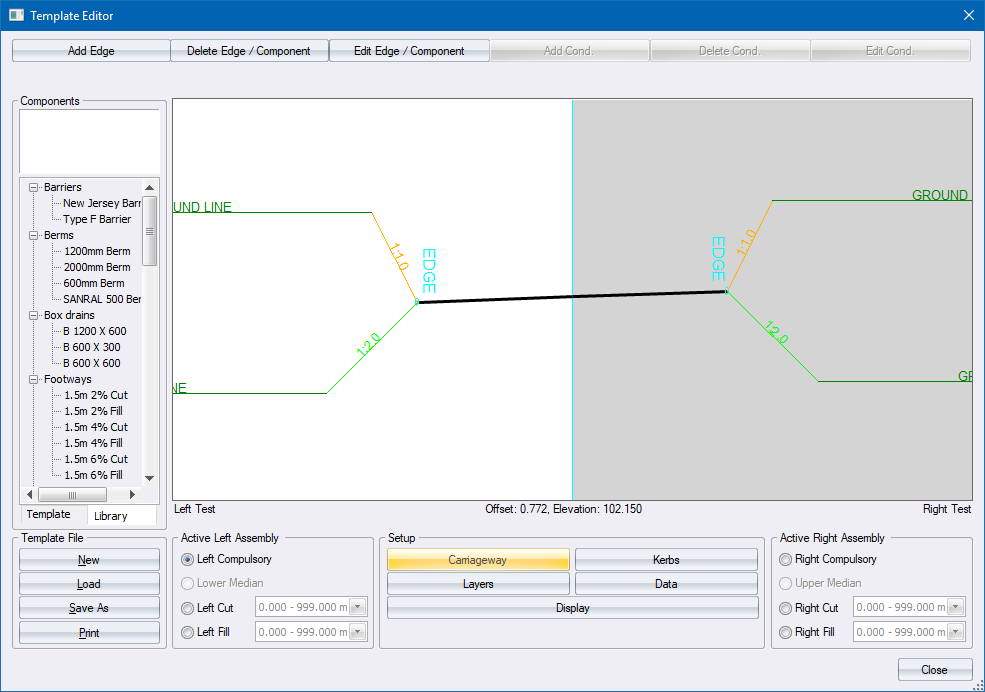Collapse the Box drains tree node
Viewport: 985px width, 692px height.
(34, 315)
